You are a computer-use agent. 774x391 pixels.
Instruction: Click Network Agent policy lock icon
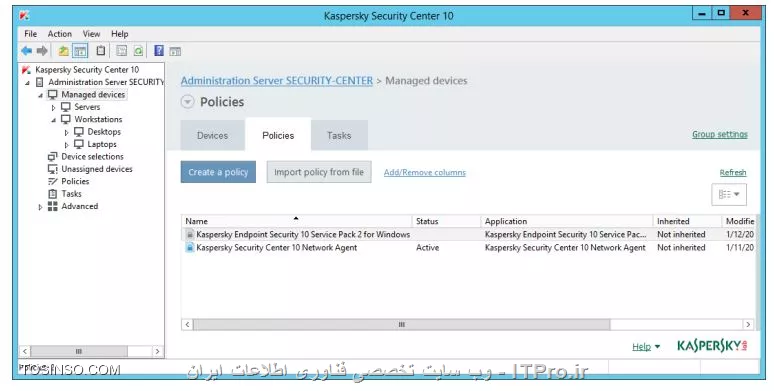190,247
